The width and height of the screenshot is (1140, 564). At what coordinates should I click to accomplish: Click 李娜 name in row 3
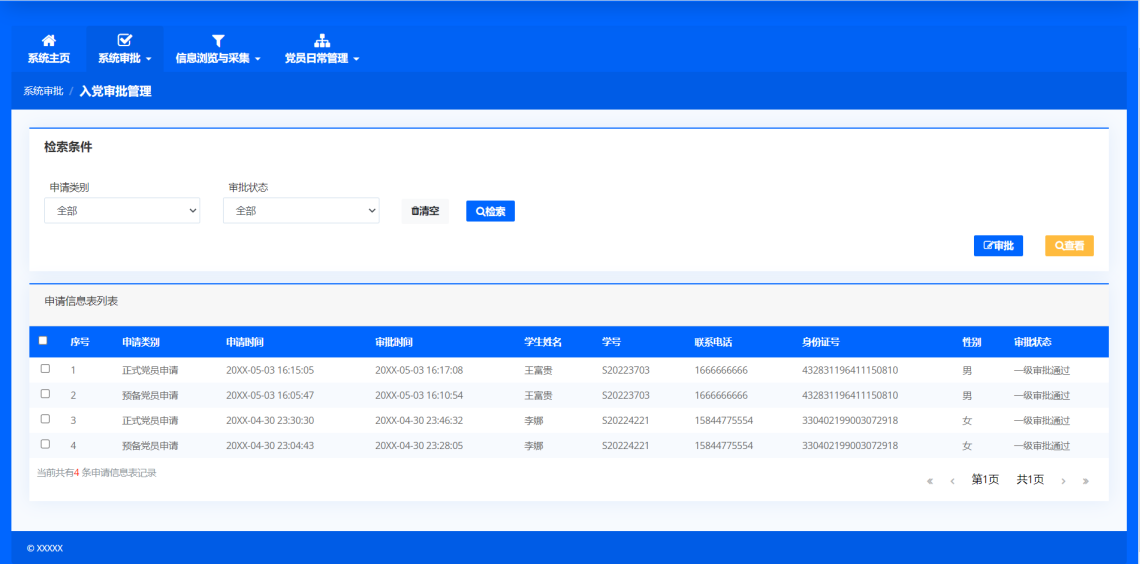tap(534, 420)
